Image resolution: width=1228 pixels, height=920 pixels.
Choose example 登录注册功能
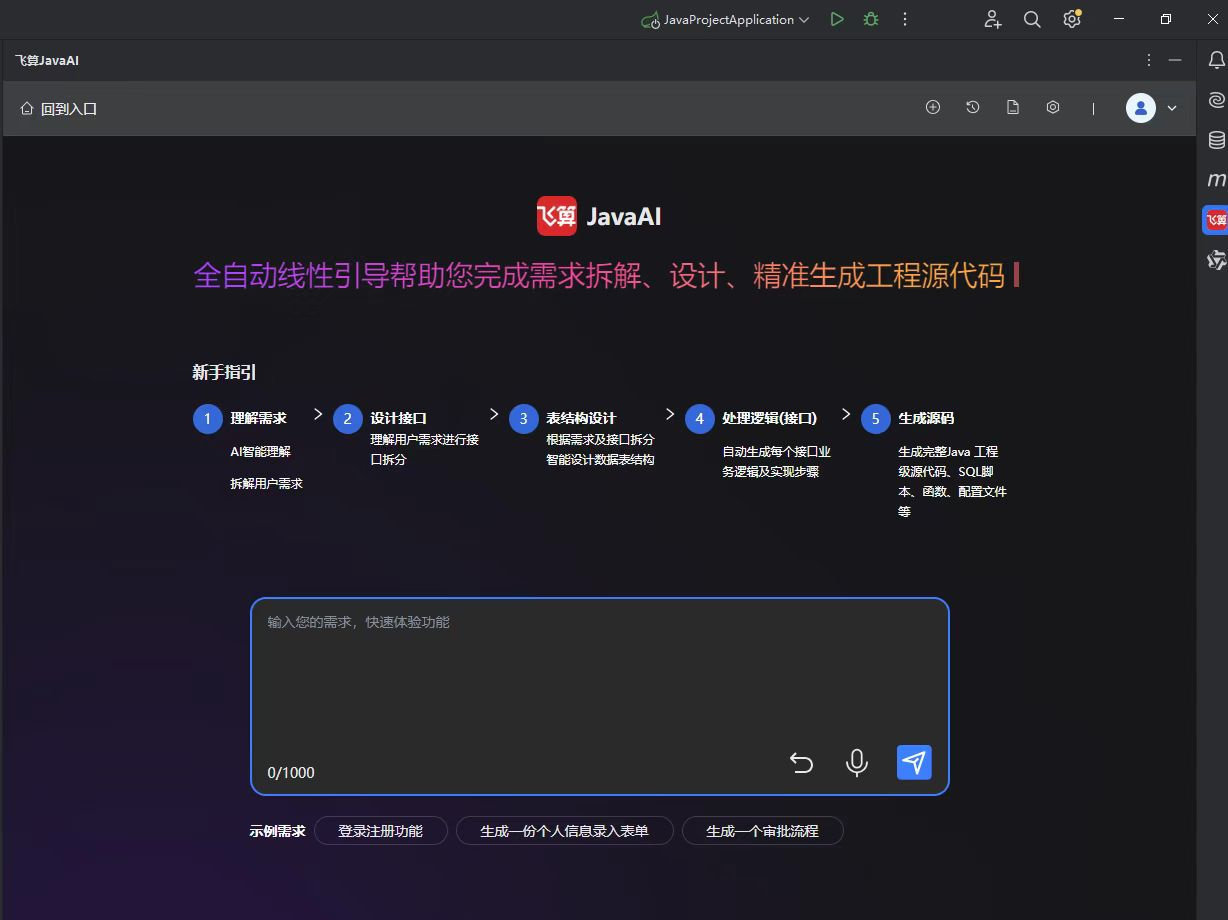[381, 831]
